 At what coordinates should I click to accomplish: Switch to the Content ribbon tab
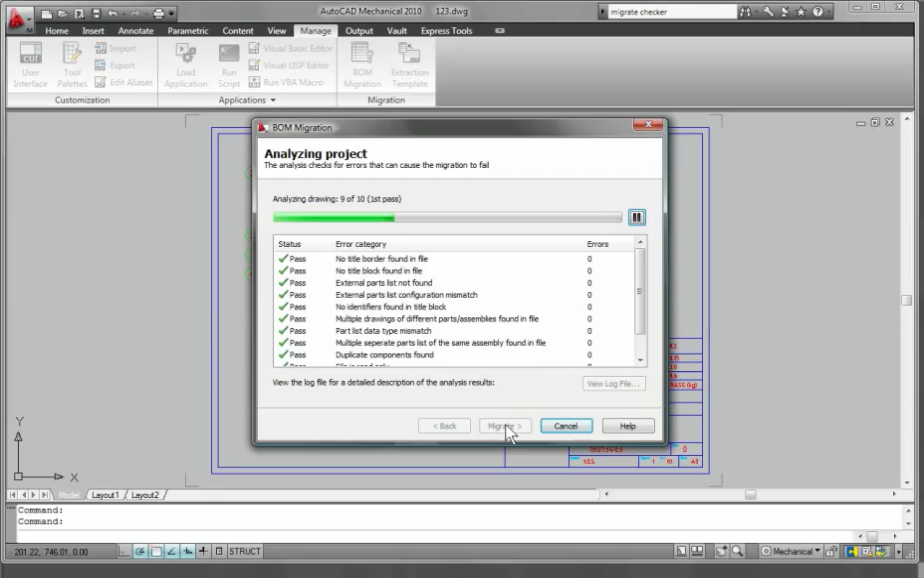tap(237, 31)
